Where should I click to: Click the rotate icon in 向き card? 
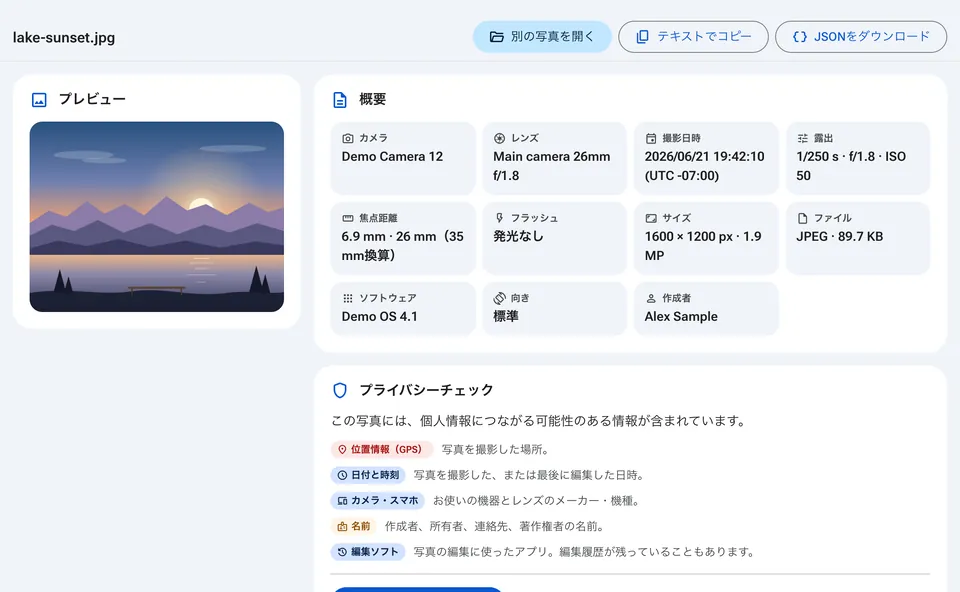[x=500, y=298]
